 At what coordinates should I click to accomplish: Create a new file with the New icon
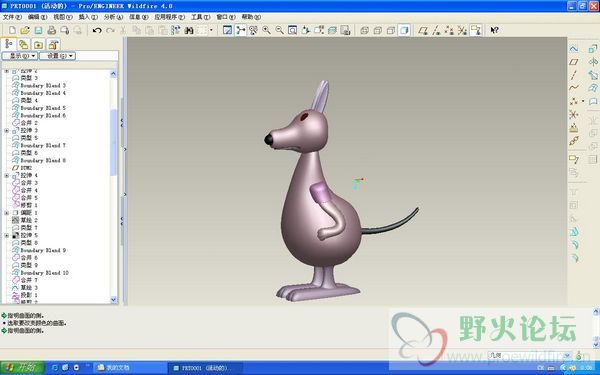[x=12, y=30]
